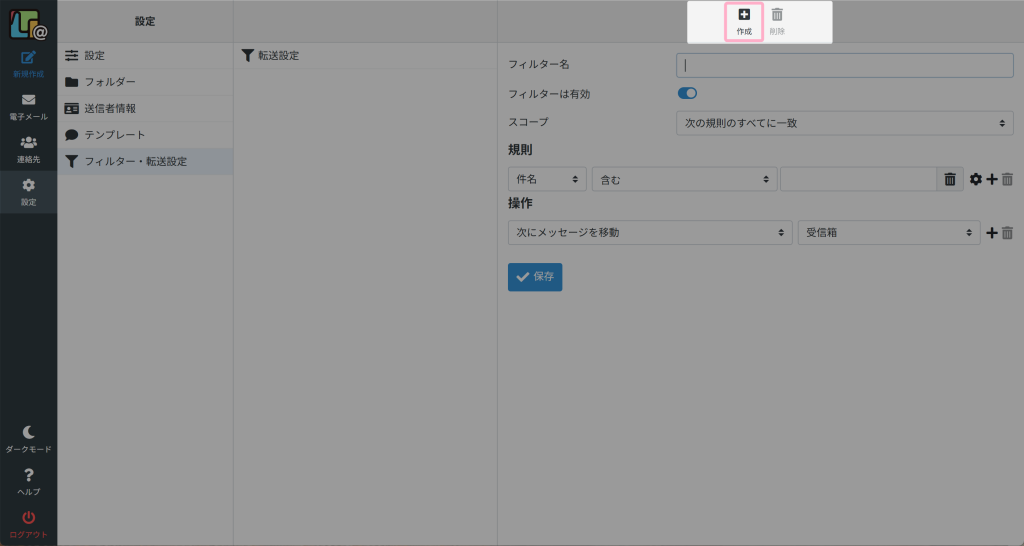This screenshot has width=1024, height=546.
Task: Open ヘルプ help
Action: tap(28, 482)
